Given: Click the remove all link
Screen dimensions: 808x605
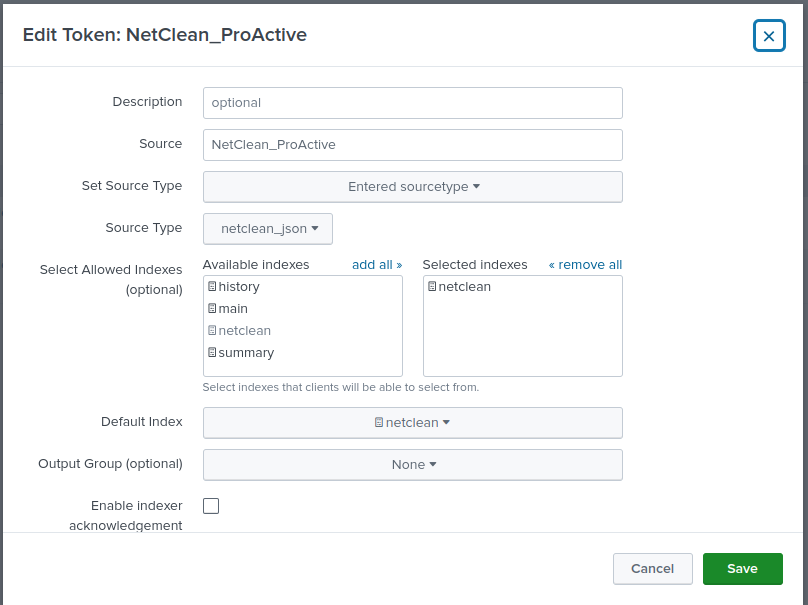Looking at the screenshot, I should [x=585, y=265].
